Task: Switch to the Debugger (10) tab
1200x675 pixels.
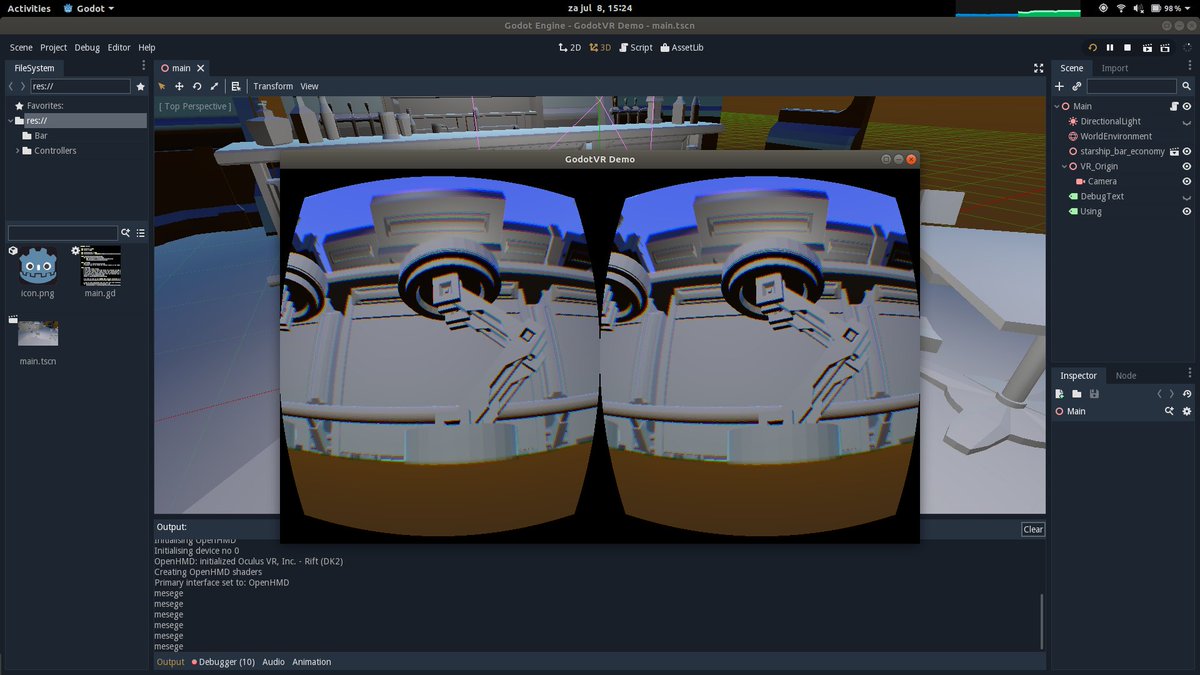Action: (x=223, y=662)
